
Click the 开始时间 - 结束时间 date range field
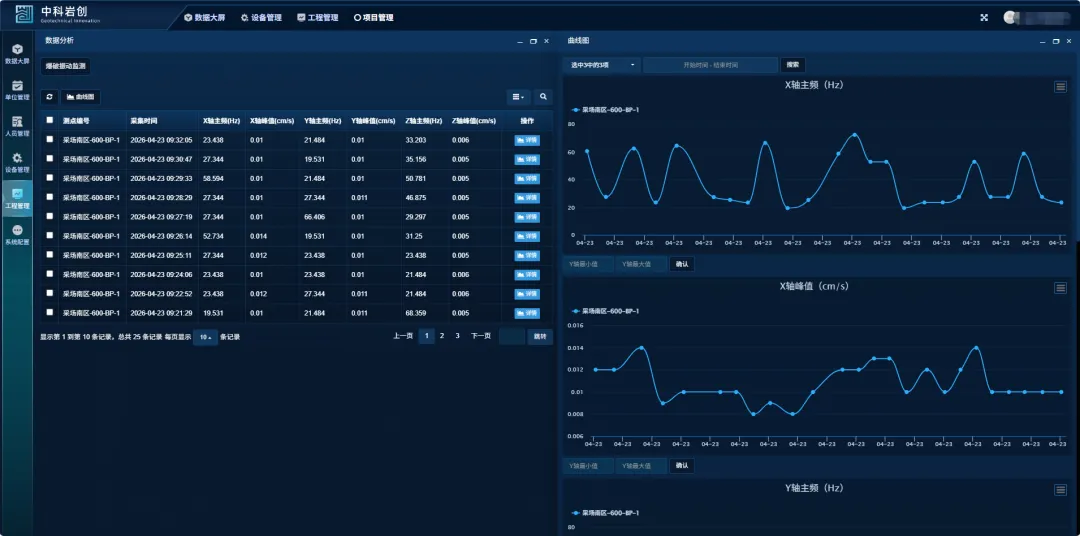[x=710, y=65]
